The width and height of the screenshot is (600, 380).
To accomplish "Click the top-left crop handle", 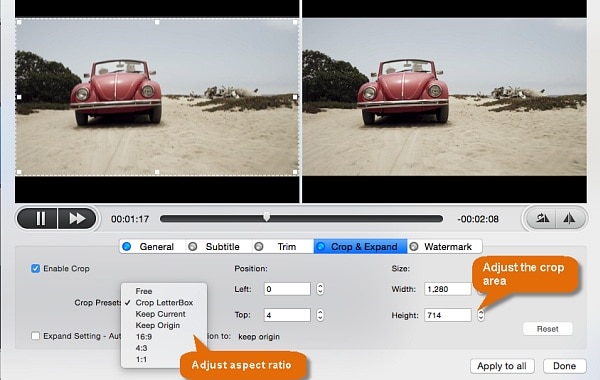I will click(x=19, y=22).
